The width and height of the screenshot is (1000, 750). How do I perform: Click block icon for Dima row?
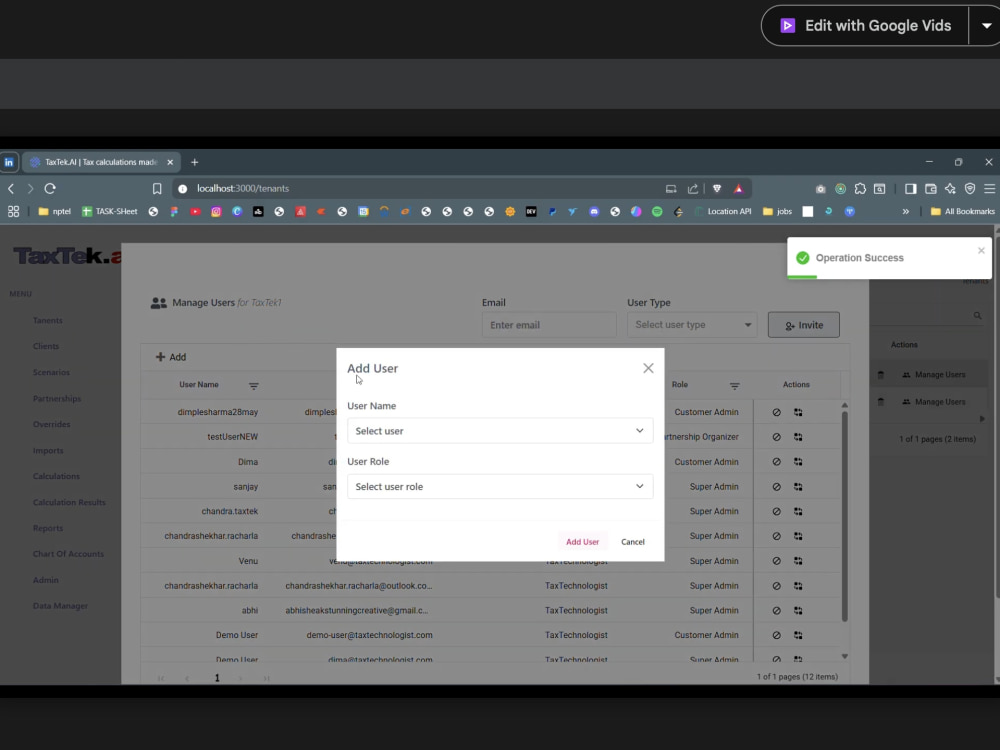[x=776, y=462]
